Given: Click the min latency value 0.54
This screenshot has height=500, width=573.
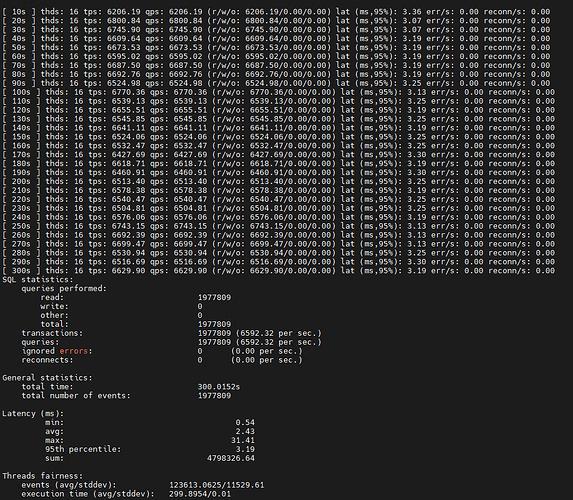Looking at the screenshot, I should coord(245,422).
